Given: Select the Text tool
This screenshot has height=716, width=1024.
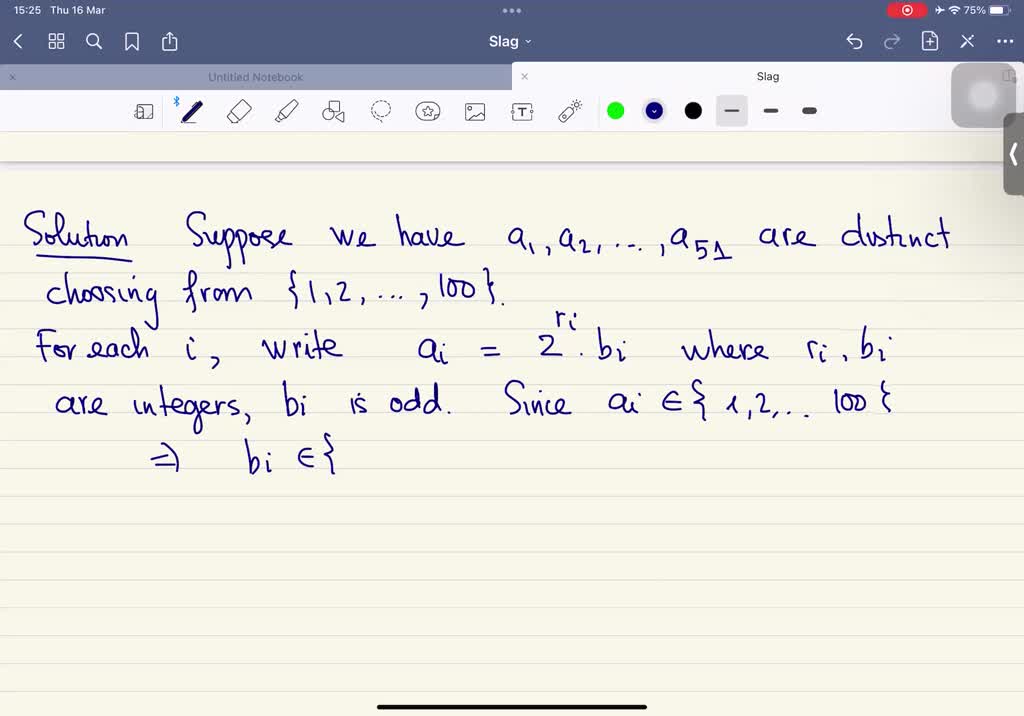Looking at the screenshot, I should pos(522,111).
